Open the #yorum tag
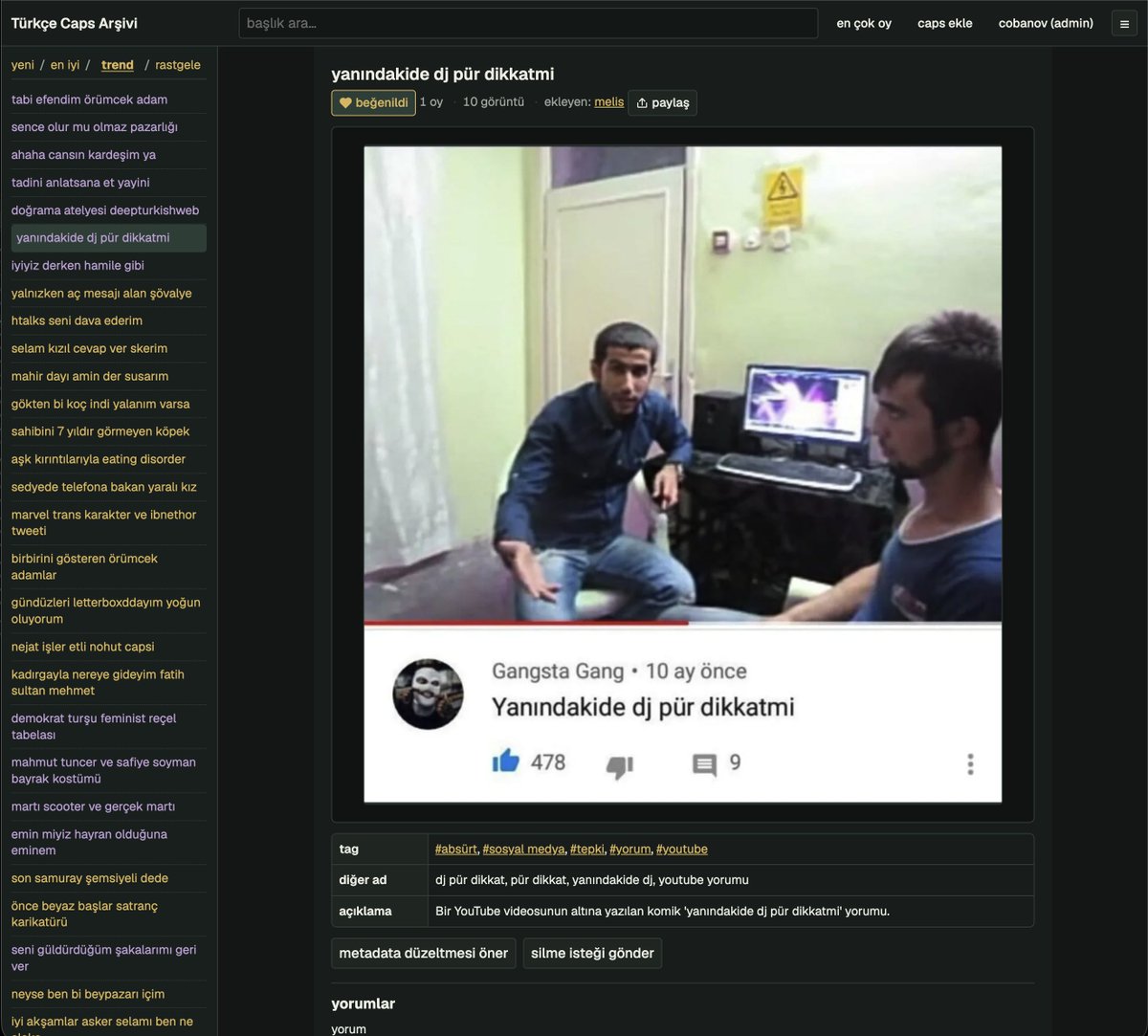Viewport: 1148px width, 1036px height. 629,849
